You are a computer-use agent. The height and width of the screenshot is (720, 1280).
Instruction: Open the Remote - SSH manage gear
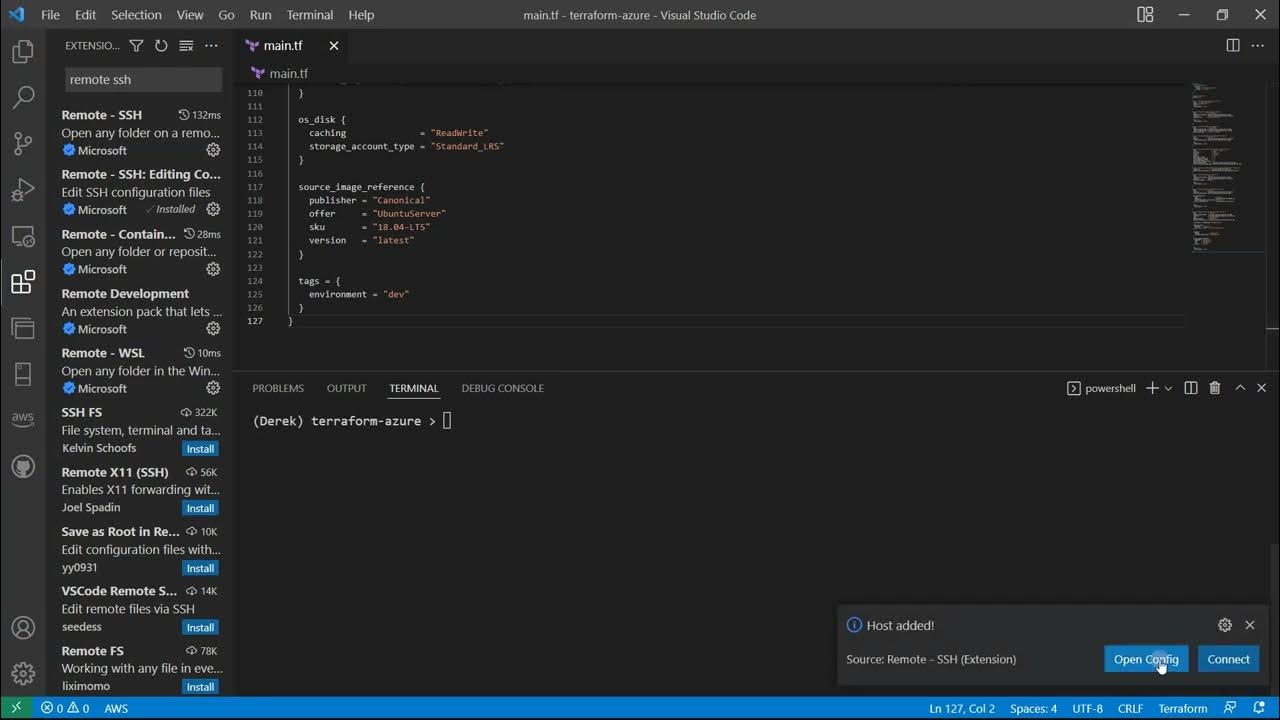coord(213,150)
